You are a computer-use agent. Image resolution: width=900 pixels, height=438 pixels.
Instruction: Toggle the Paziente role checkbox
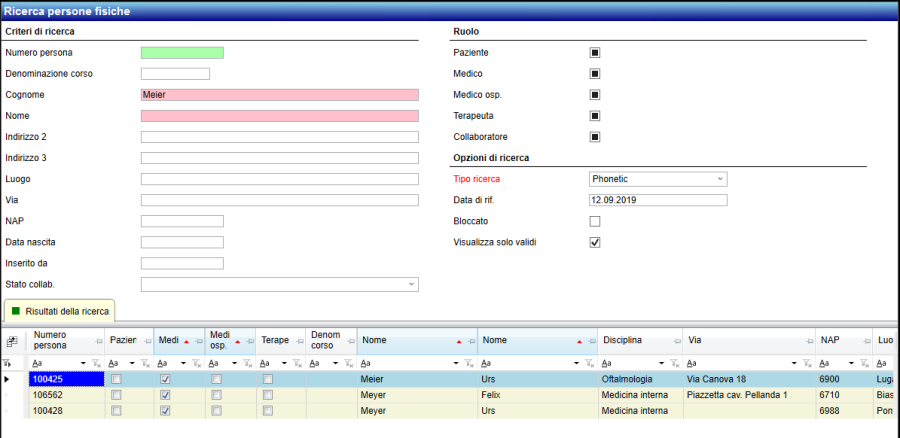[594, 52]
